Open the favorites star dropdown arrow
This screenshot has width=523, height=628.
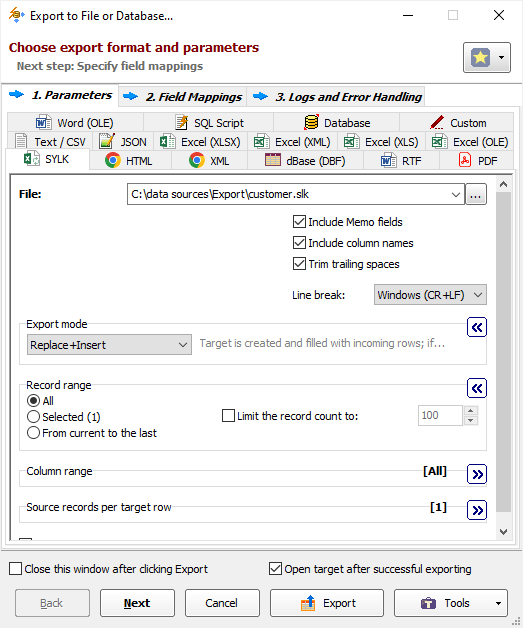pos(501,58)
